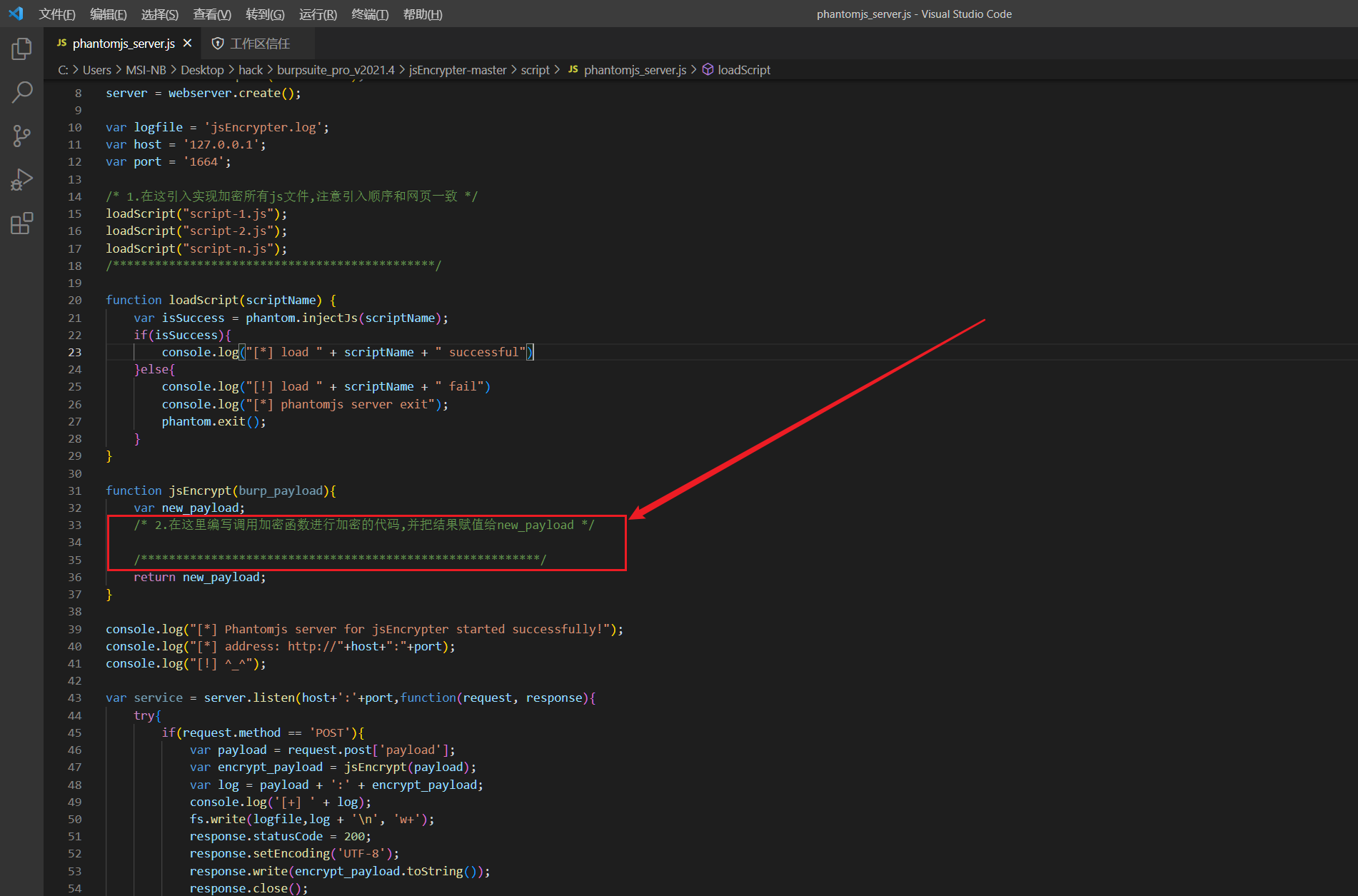Expand burpsuite_pro_v2021.4 breadcrumb
Image resolution: width=1358 pixels, height=896 pixels.
tap(336, 70)
